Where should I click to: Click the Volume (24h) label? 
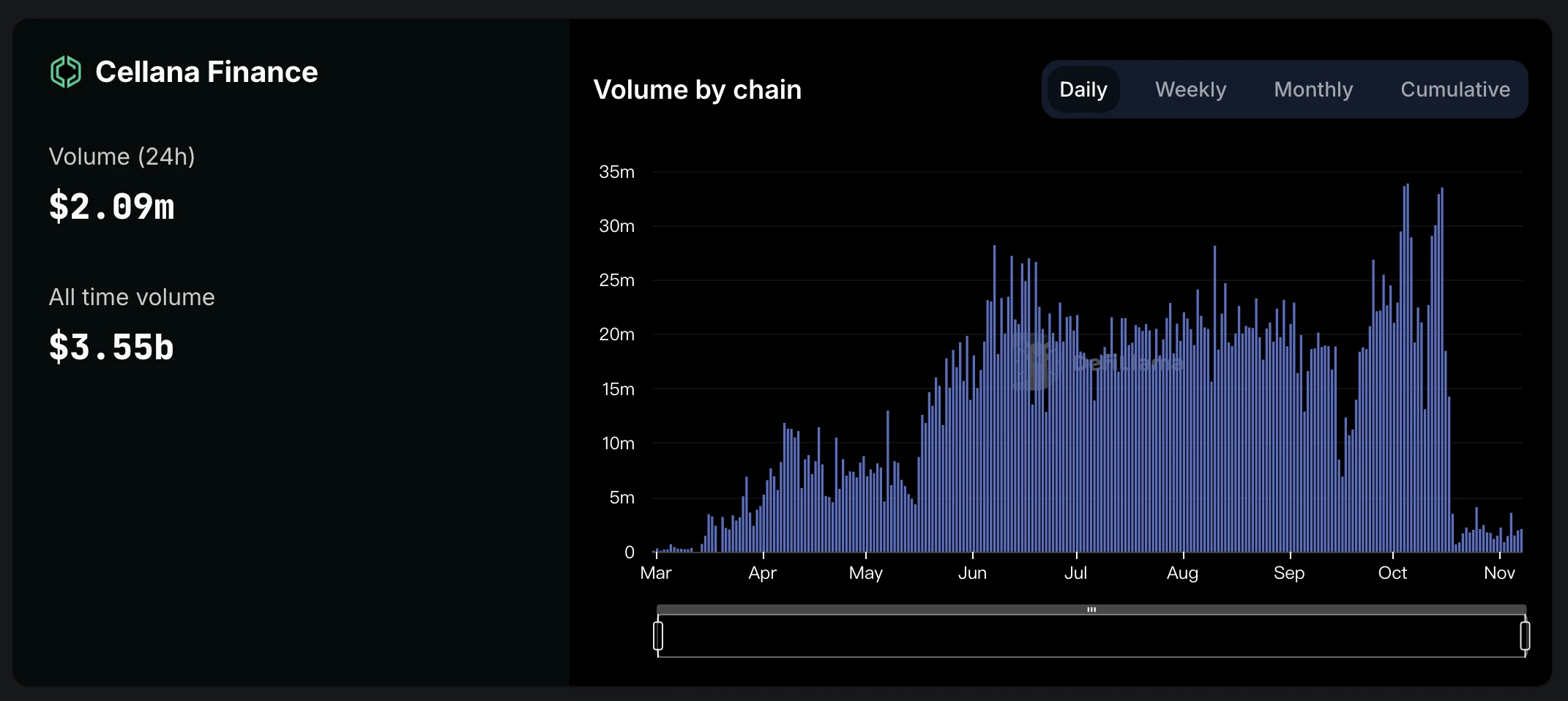tap(122, 157)
